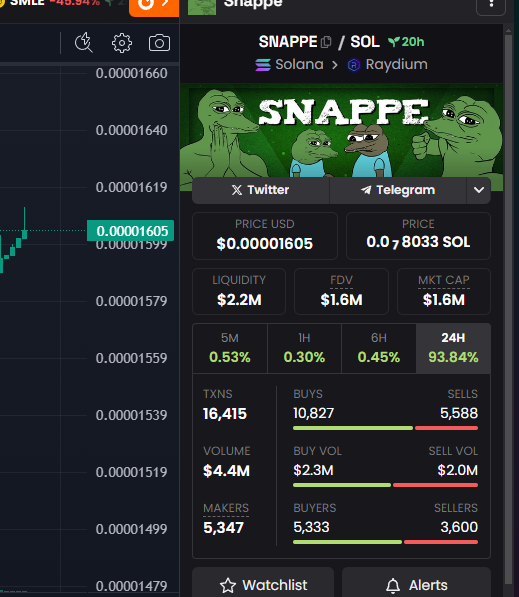Click the VOLUME value $4.4M

pos(226,471)
